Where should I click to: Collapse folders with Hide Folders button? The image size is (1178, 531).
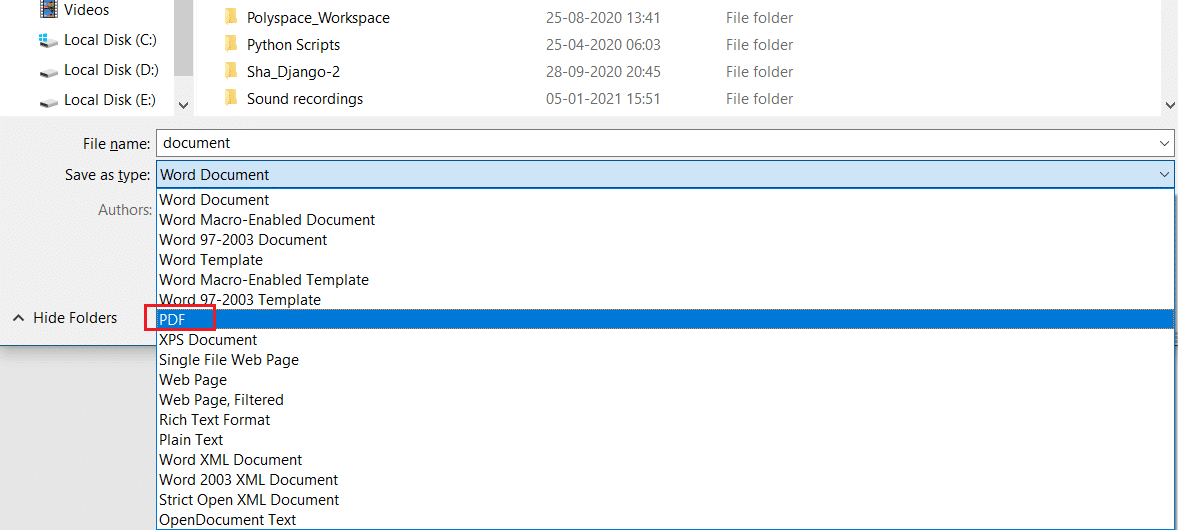[x=65, y=318]
